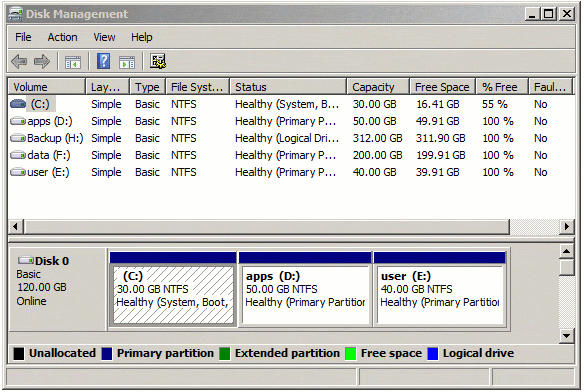The height and width of the screenshot is (392, 584).
Task: Click the 200.00 GB capacity cell
Action: coord(377,155)
